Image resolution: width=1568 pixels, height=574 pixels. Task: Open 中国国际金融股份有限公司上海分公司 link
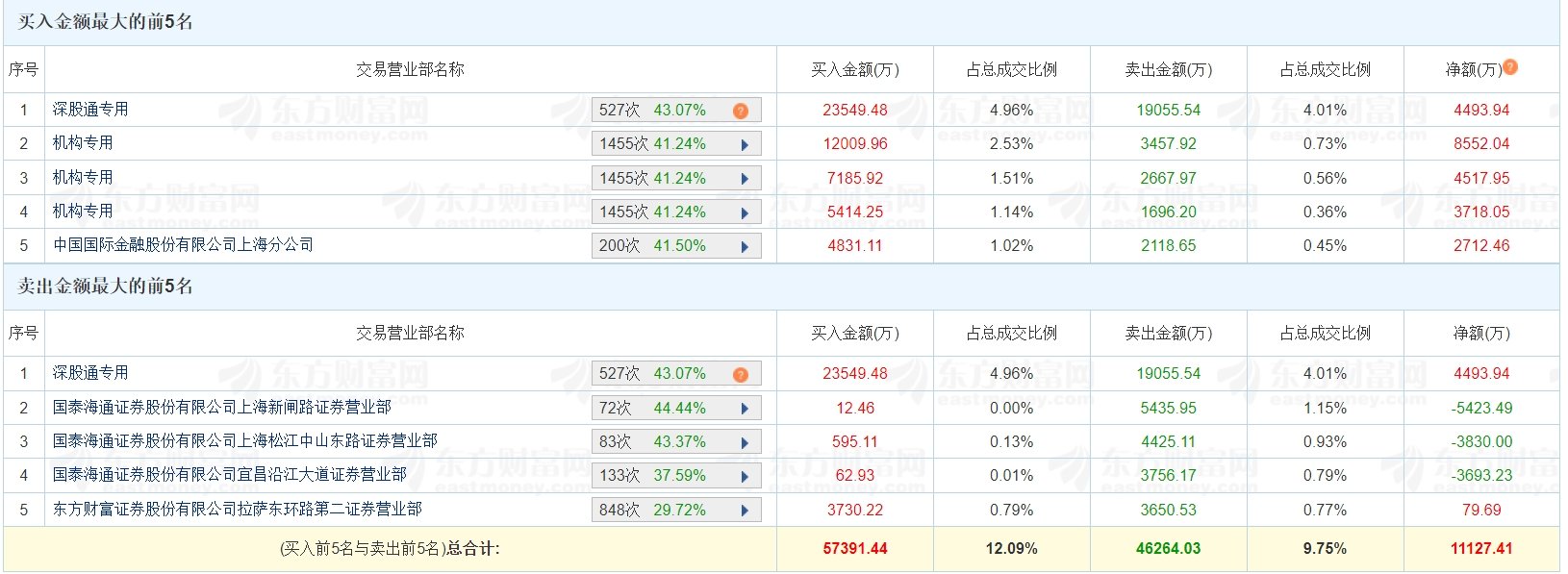183,245
